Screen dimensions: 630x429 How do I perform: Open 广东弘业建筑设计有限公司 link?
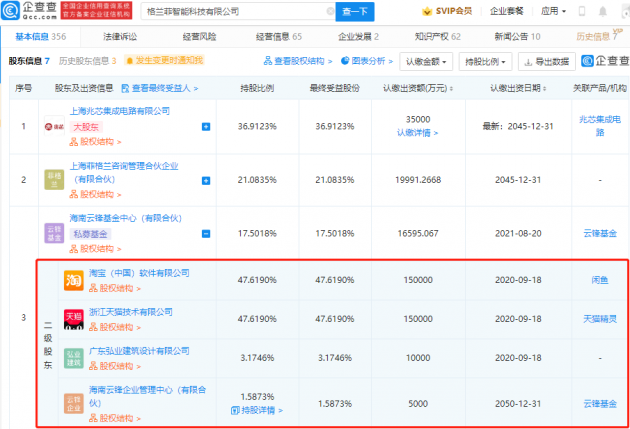coord(139,351)
